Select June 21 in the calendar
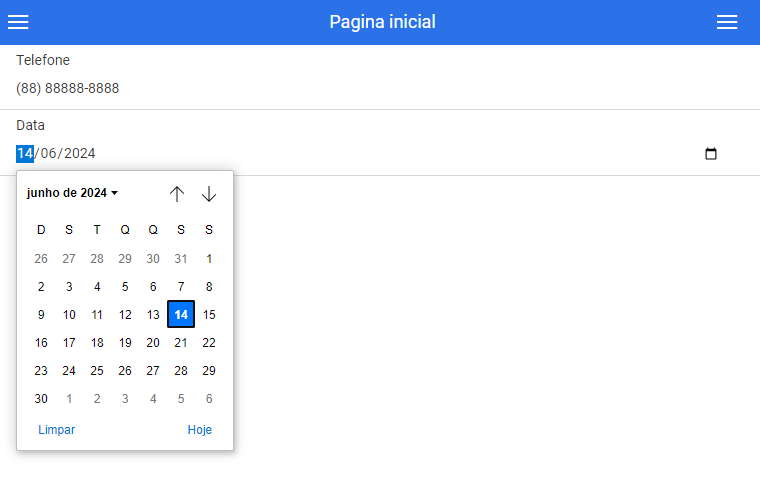The width and height of the screenshot is (760, 486). click(181, 343)
